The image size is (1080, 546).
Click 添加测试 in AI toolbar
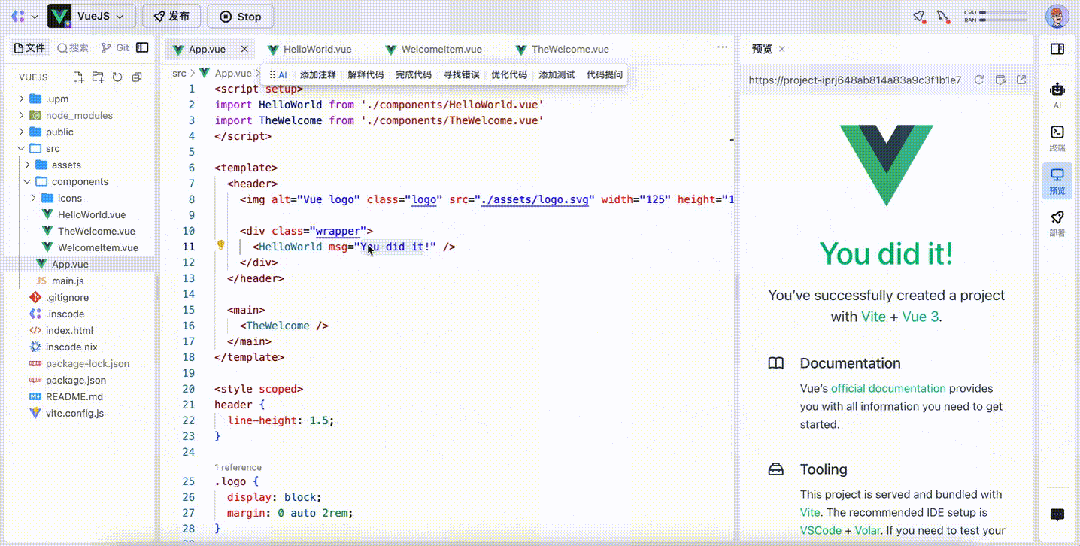click(x=557, y=75)
